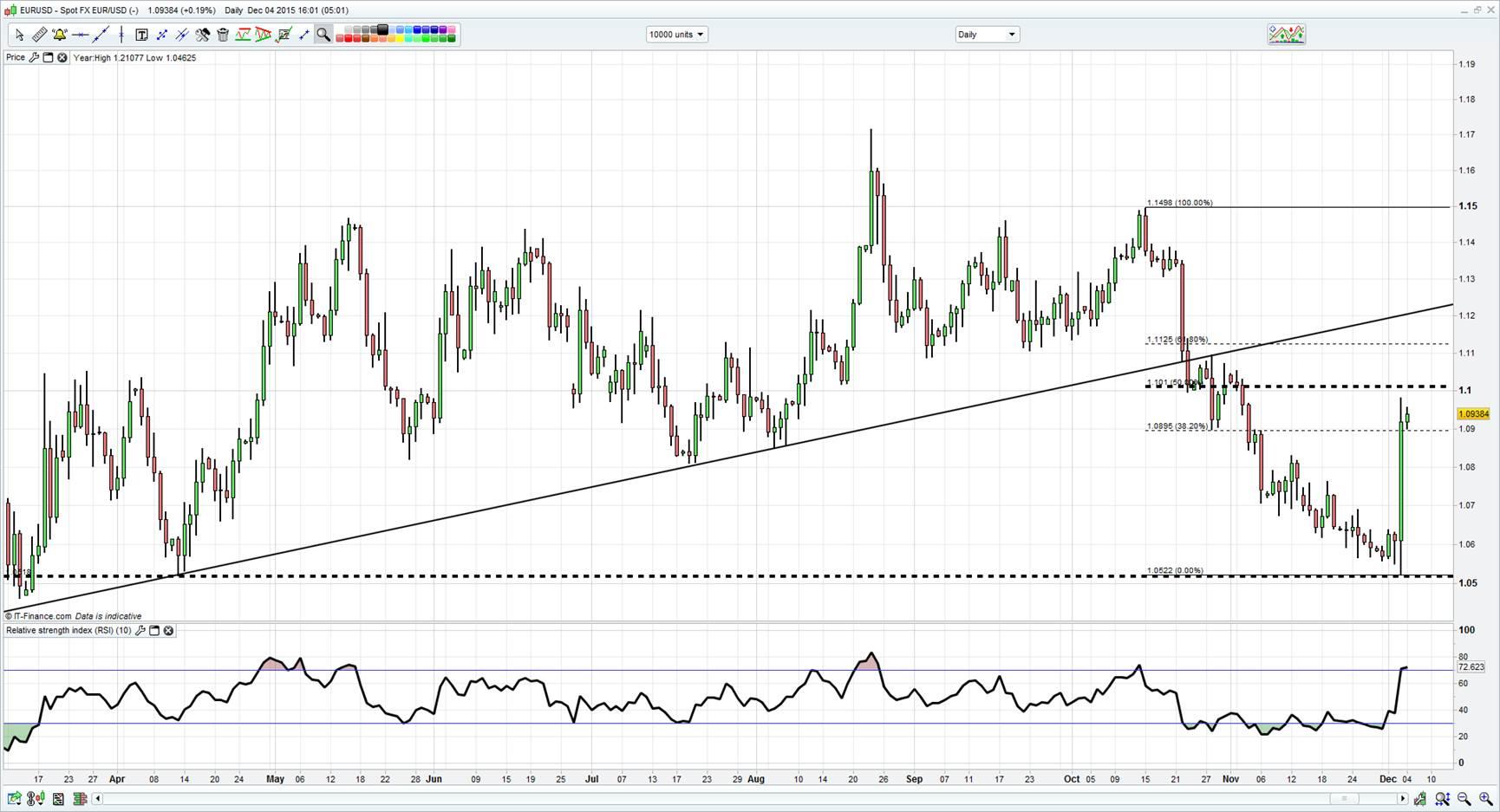
Task: Open the indicators chart button at top right
Action: point(1286,35)
